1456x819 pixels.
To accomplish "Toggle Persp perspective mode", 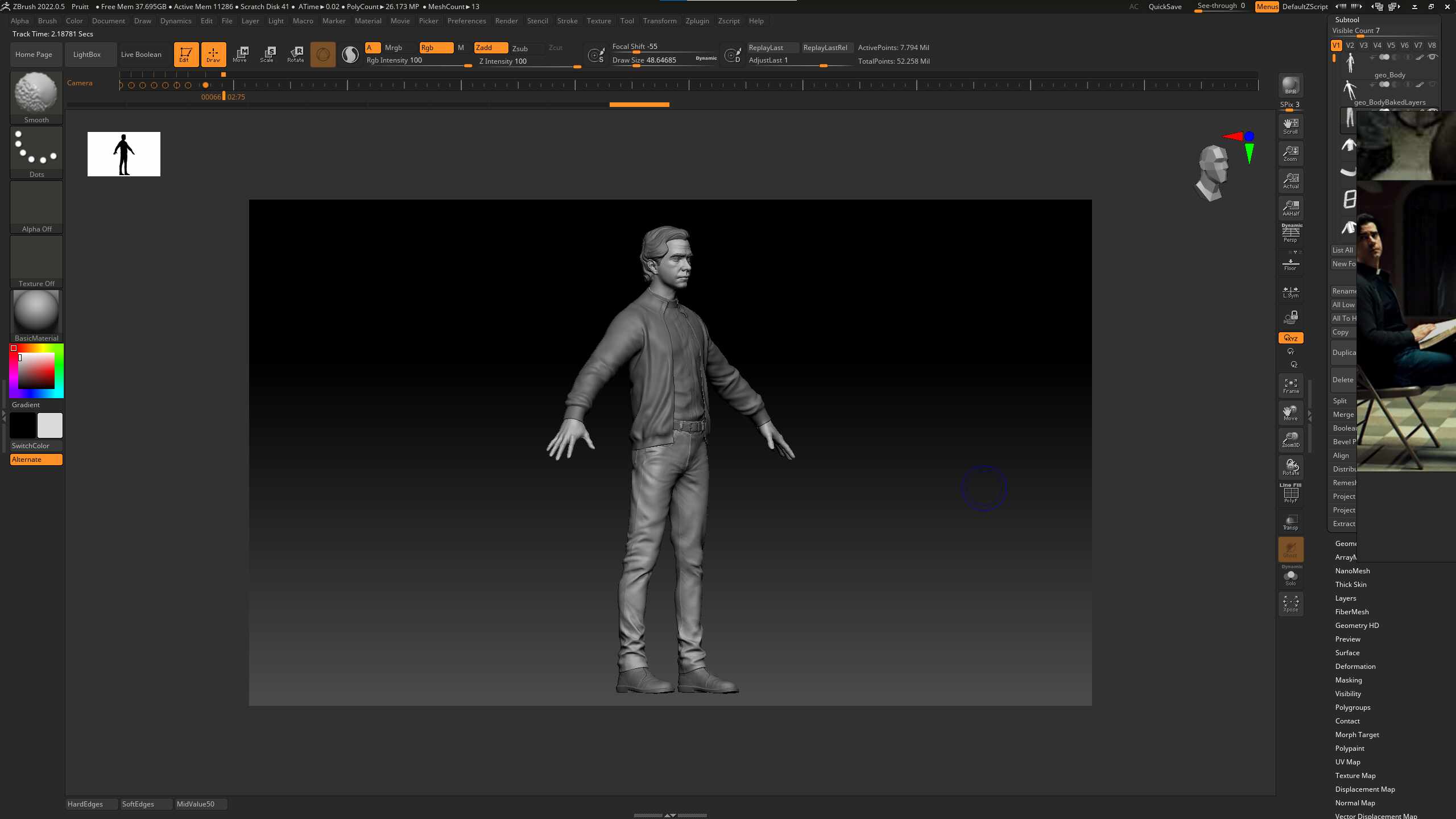I will [1290, 234].
